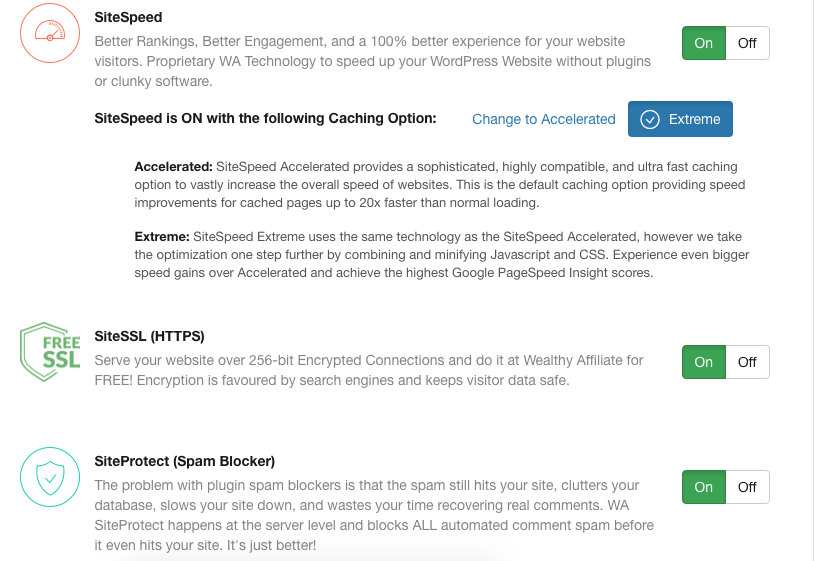
Task: Click the SiteSpeed heading
Action: coord(128,17)
